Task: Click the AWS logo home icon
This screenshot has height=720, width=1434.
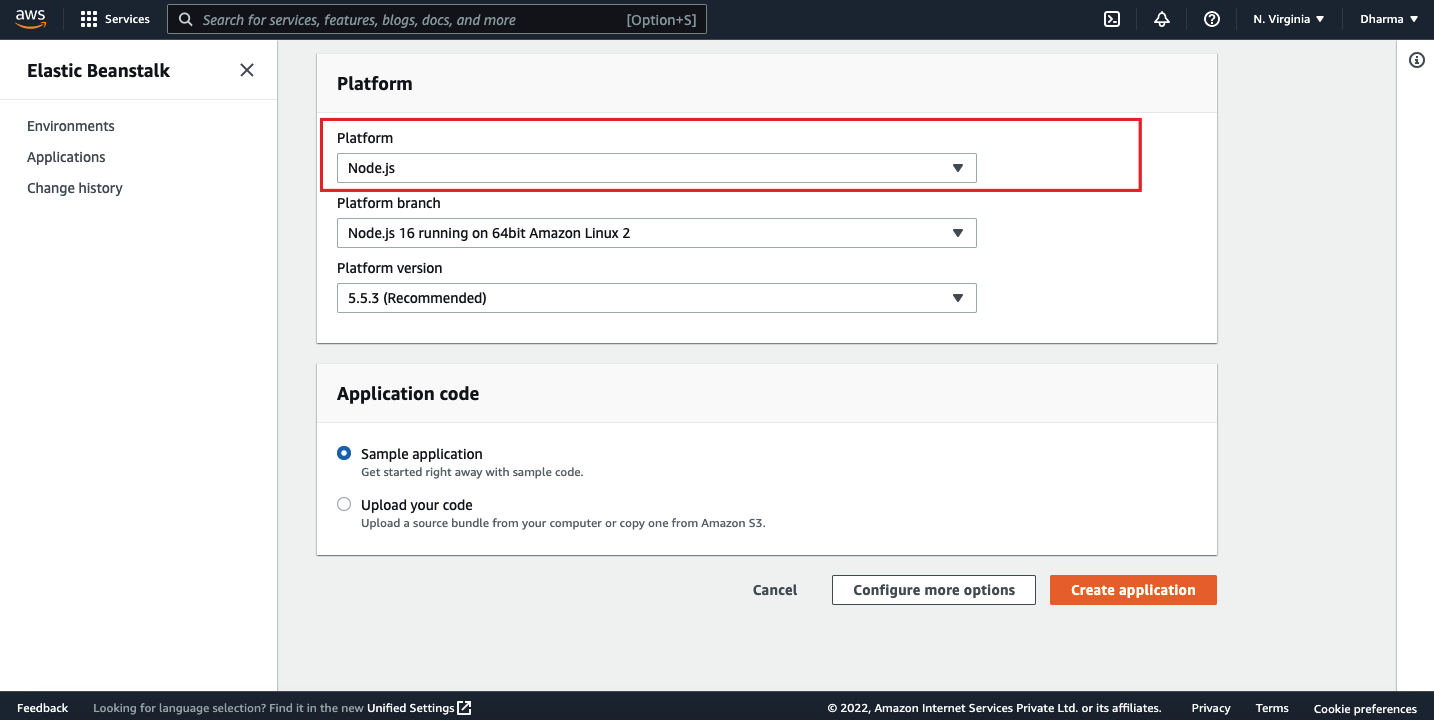Action: (x=30, y=19)
